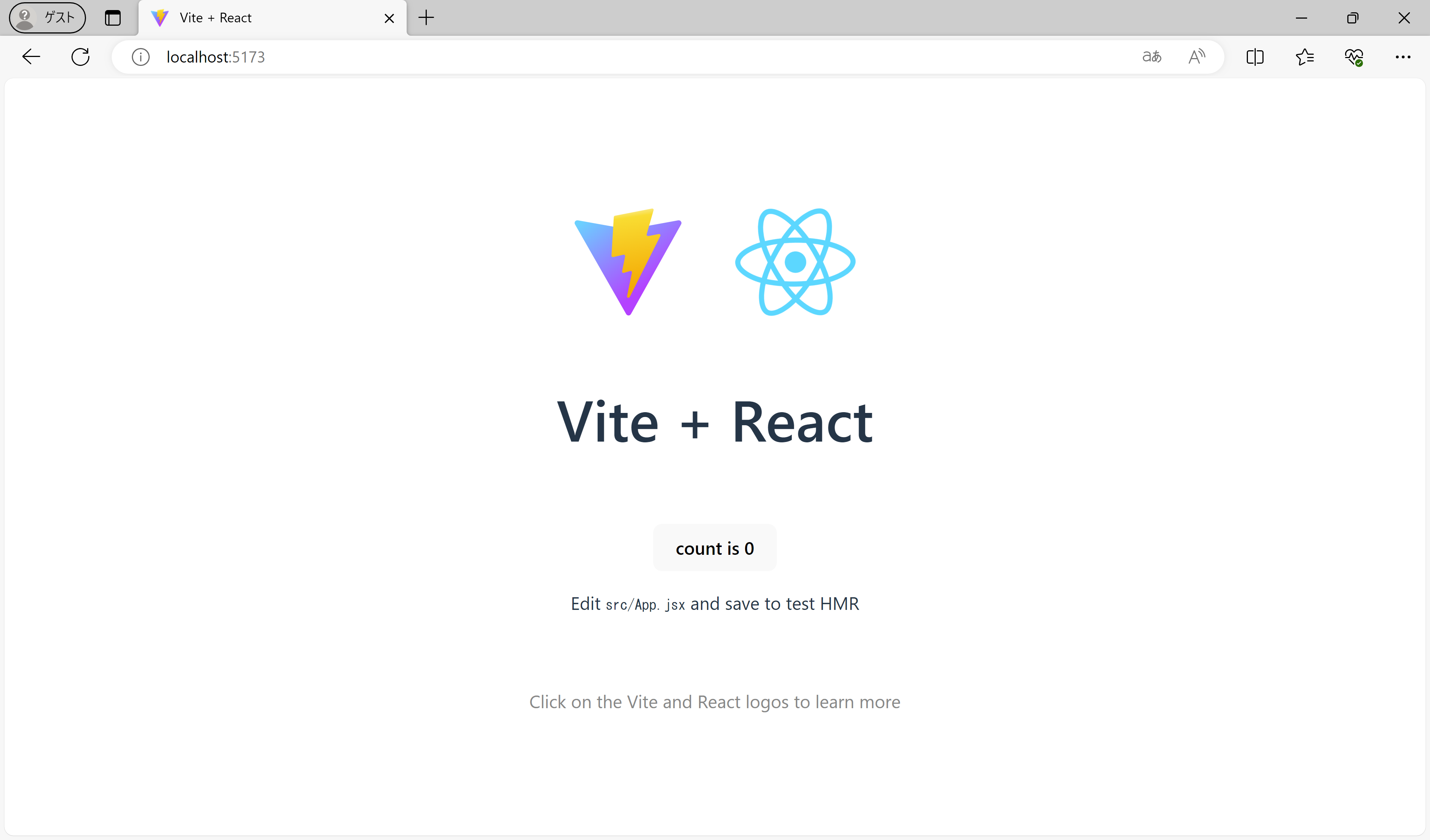Click the React atom logo
The height and width of the screenshot is (840, 1430).
coord(795,262)
